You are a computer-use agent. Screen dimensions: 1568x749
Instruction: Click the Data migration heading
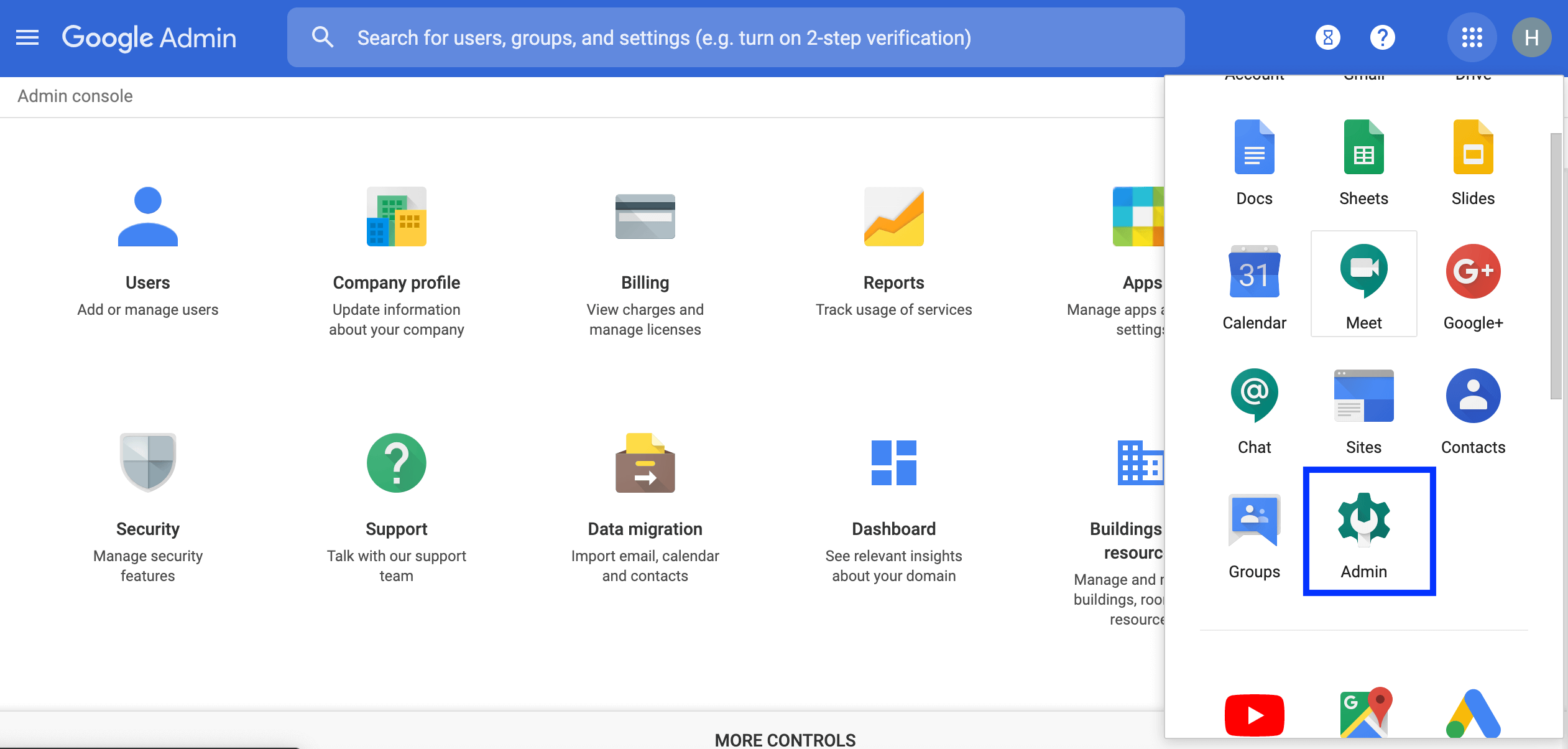[645, 529]
